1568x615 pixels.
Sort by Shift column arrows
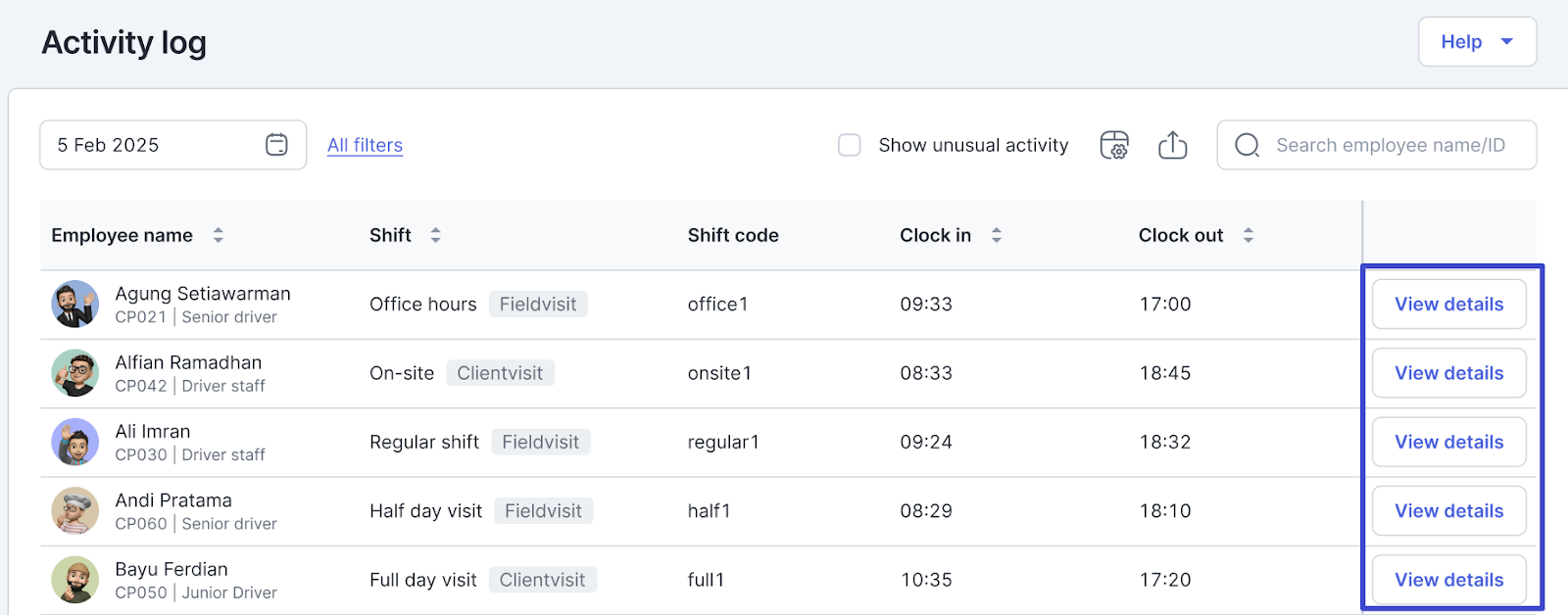point(435,235)
